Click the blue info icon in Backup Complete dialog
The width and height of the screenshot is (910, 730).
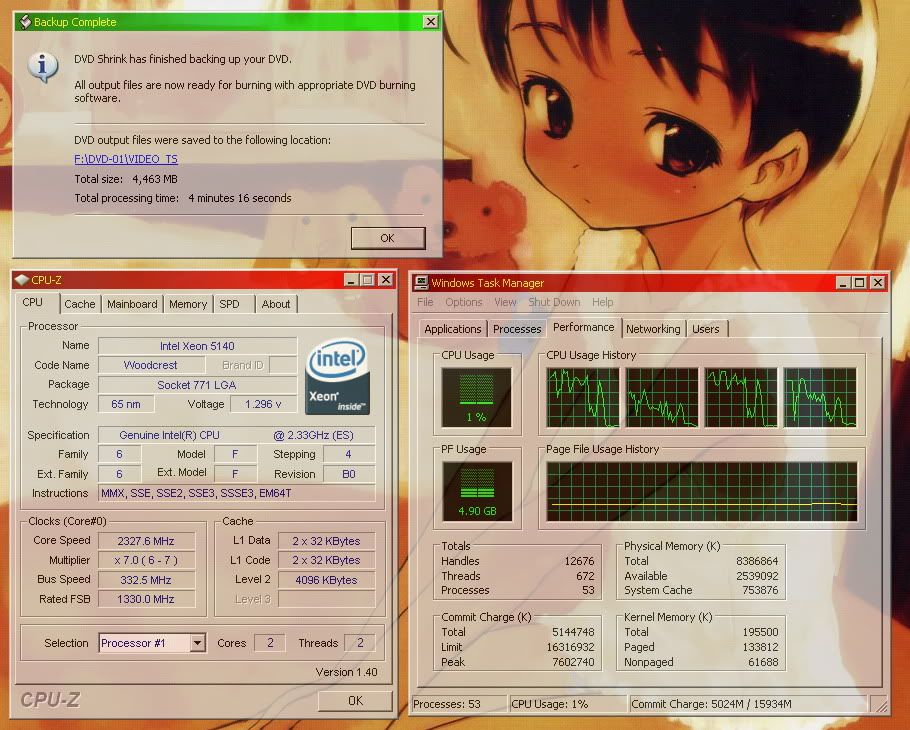[x=42, y=66]
